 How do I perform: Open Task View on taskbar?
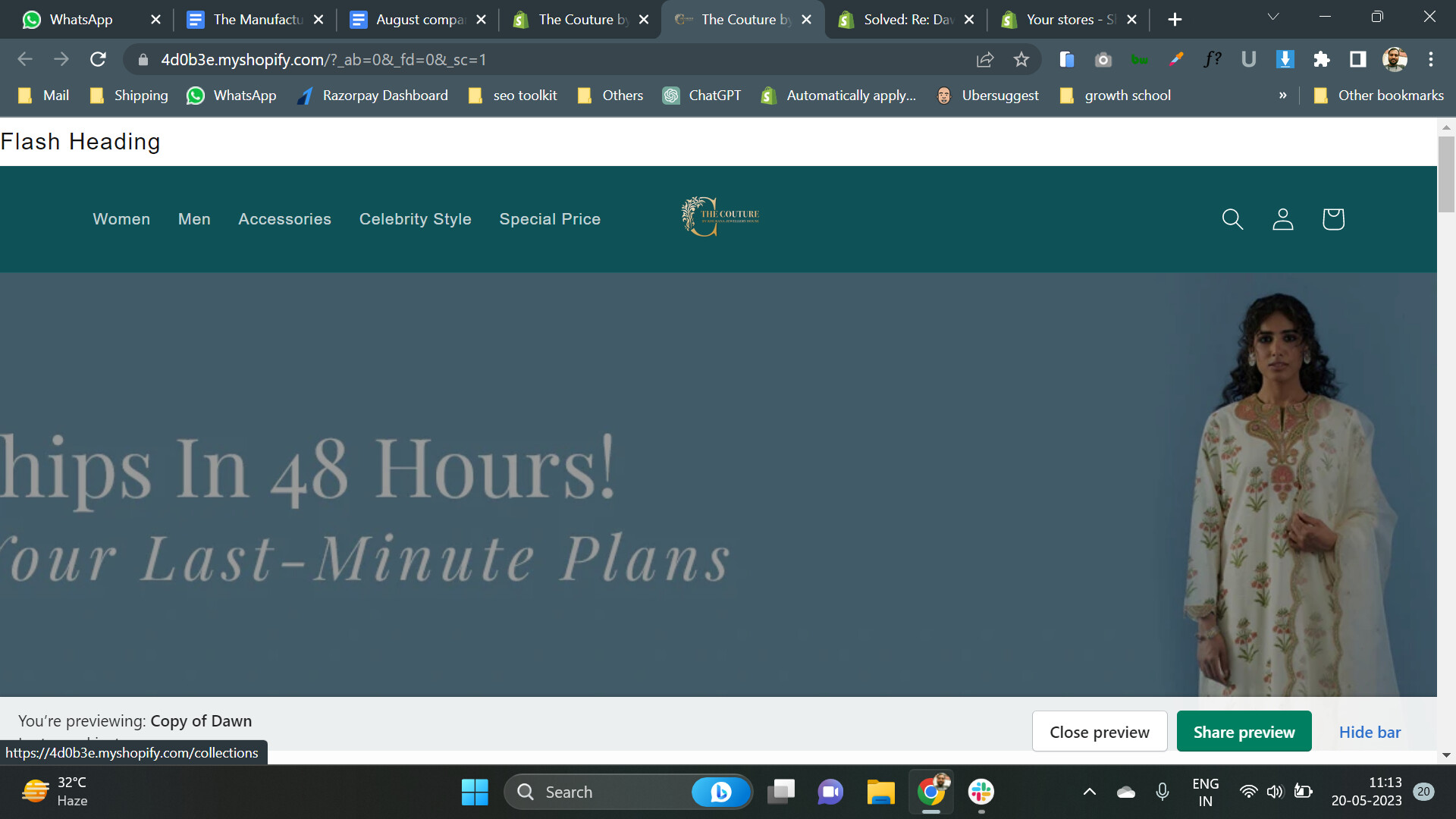(x=780, y=792)
